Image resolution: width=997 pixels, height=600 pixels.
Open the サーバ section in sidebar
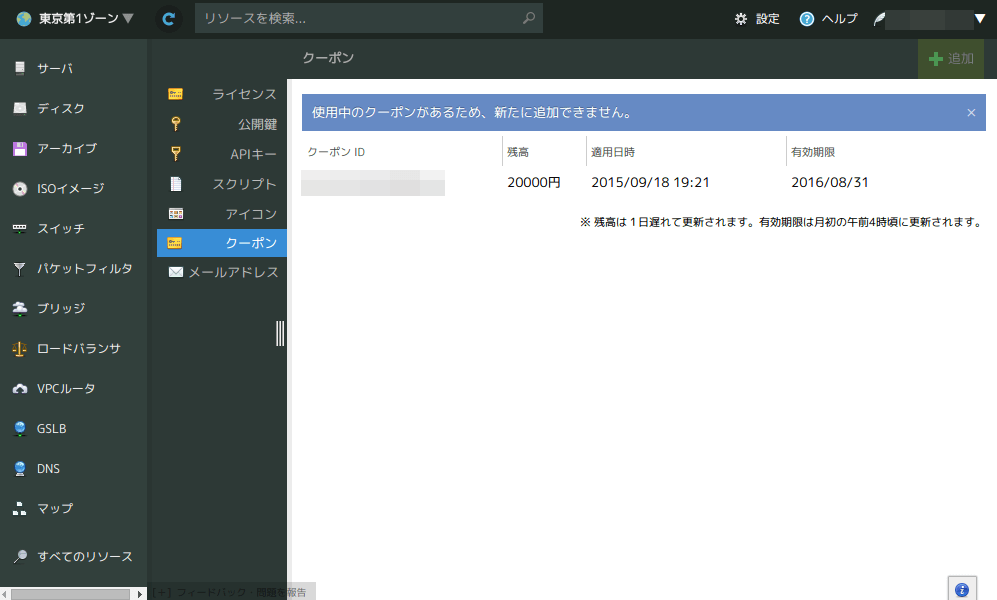(x=55, y=68)
